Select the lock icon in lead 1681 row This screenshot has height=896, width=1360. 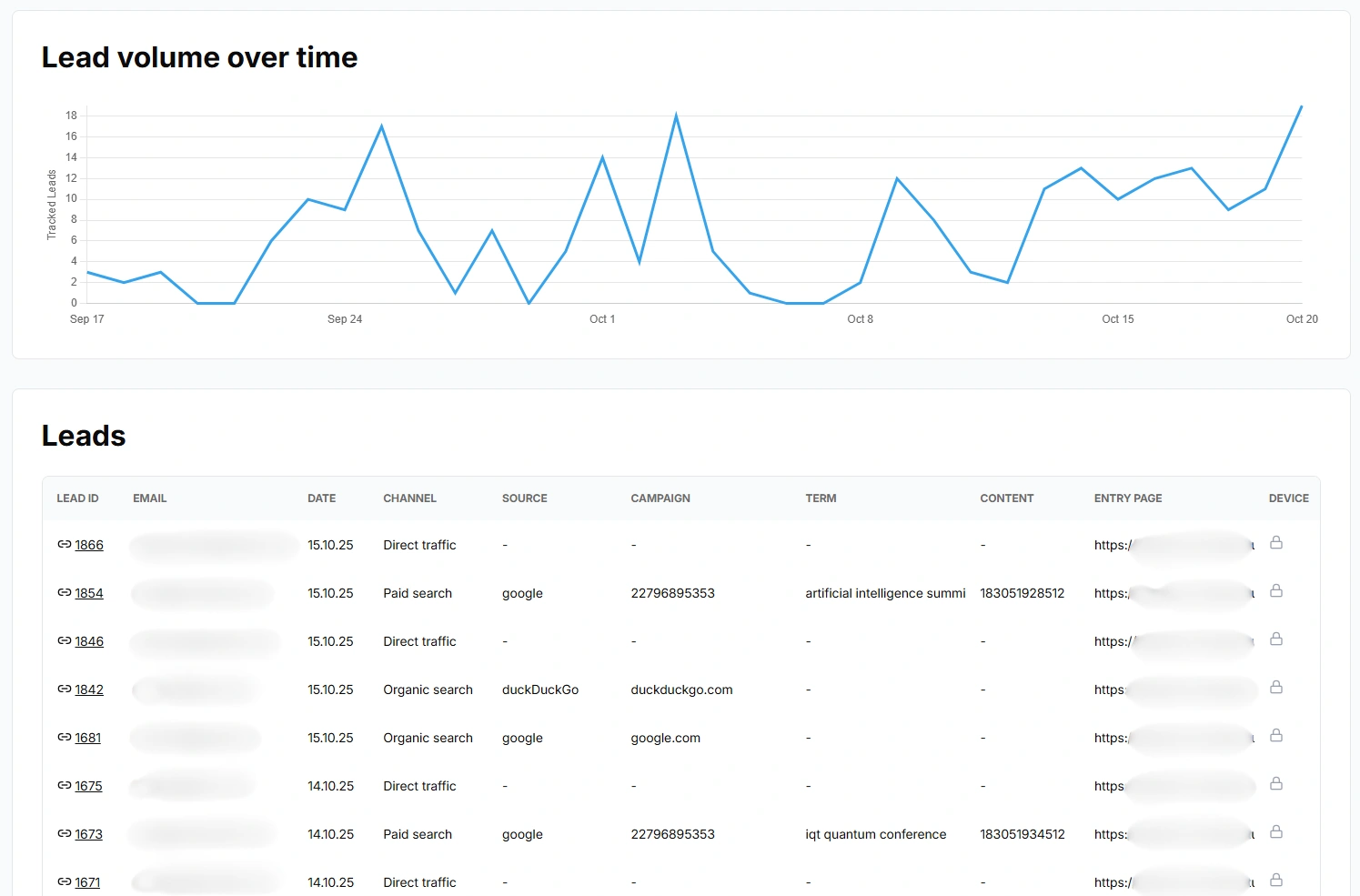tap(1276, 736)
